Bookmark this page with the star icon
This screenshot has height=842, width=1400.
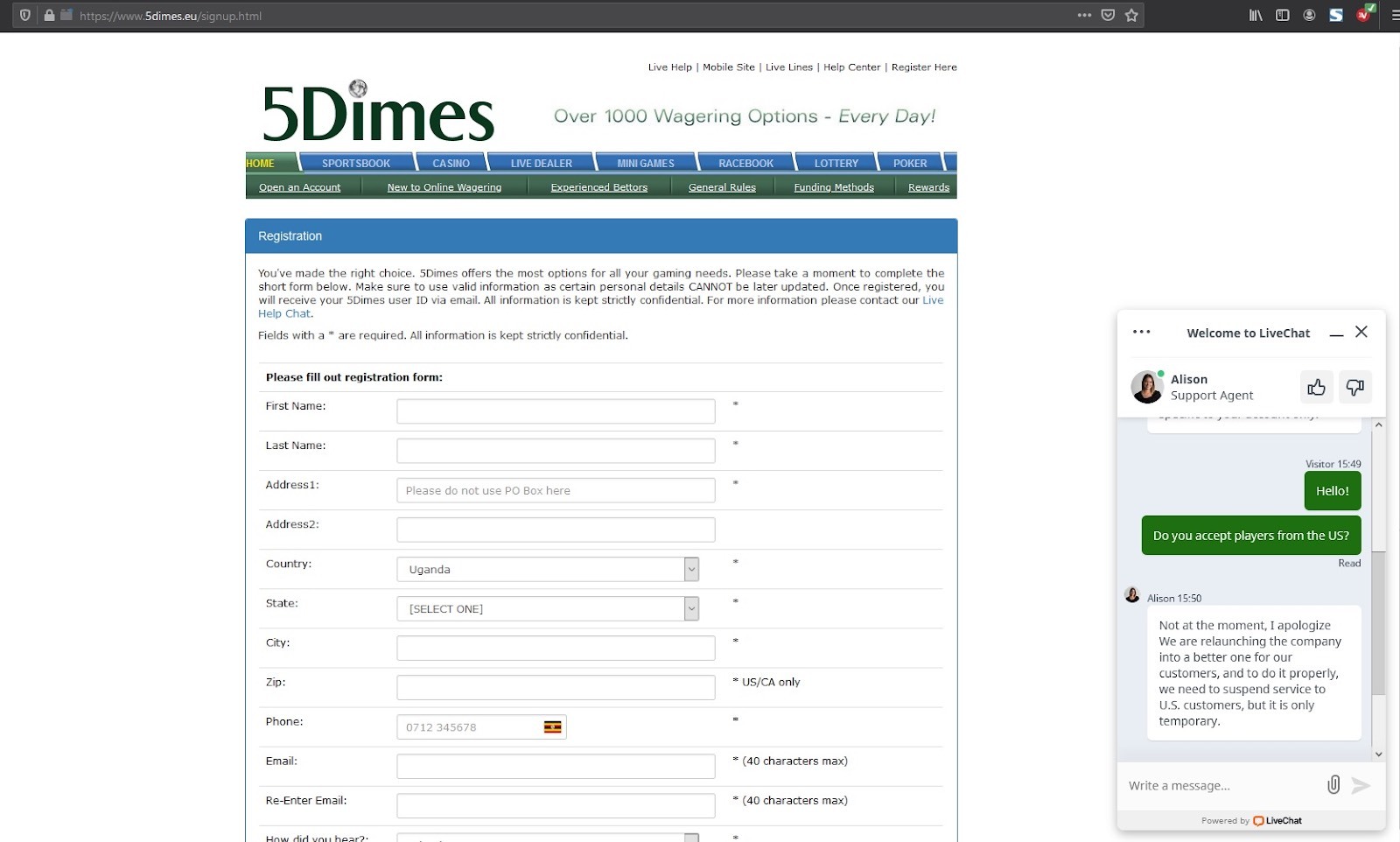click(x=1131, y=15)
